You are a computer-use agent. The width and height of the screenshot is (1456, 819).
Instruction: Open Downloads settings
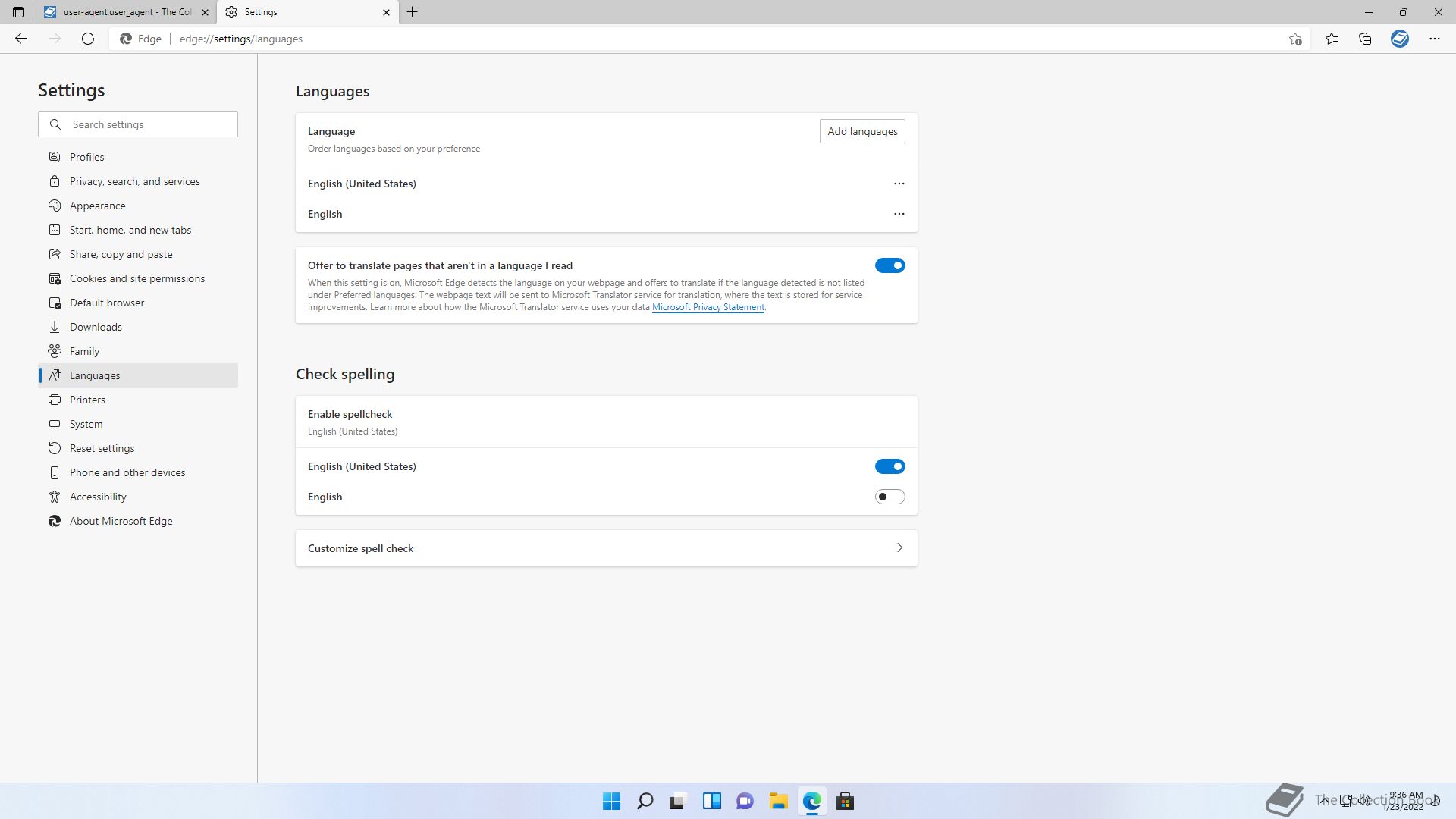pos(138,327)
